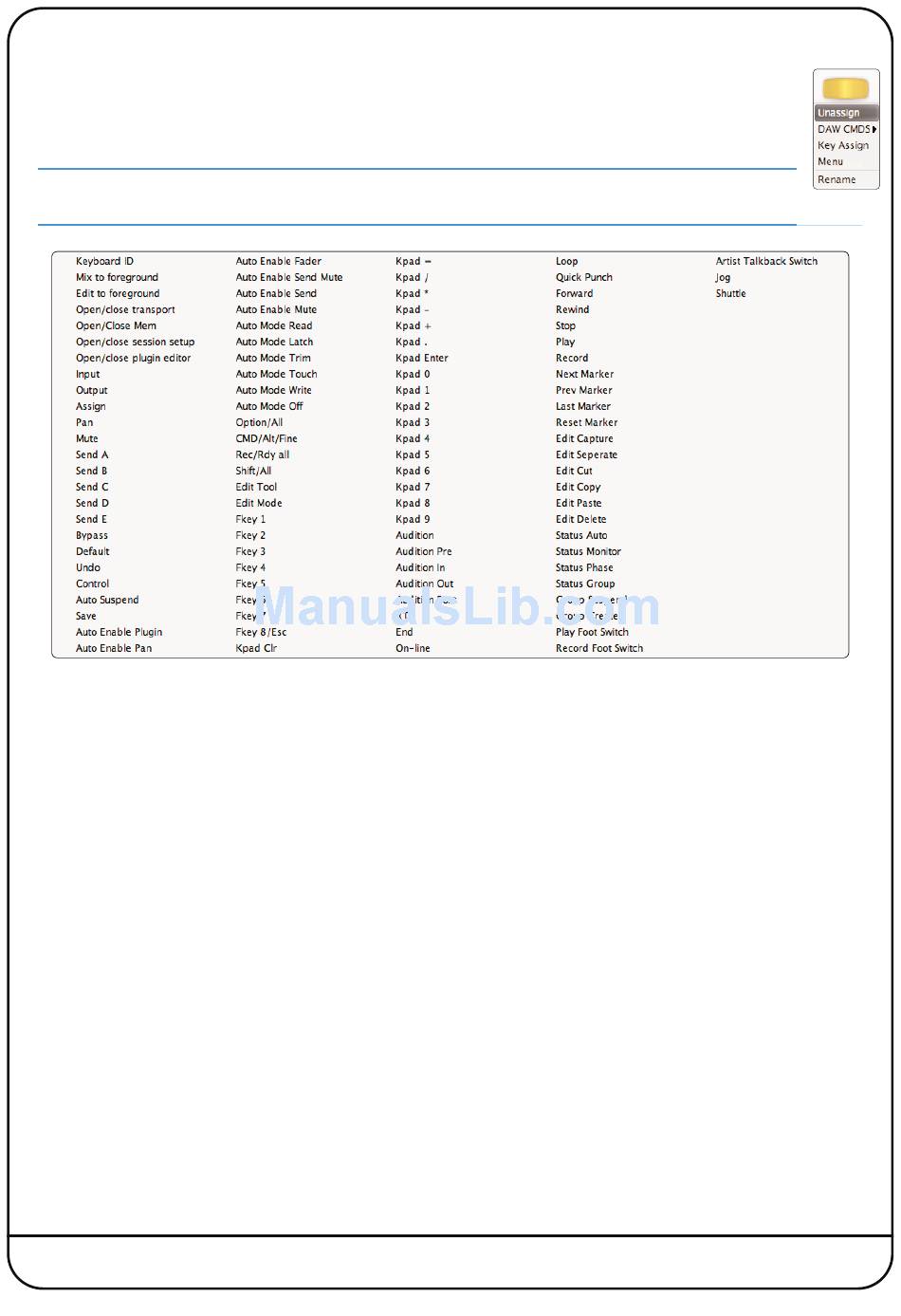Choose Fkey 1 command

250,519
